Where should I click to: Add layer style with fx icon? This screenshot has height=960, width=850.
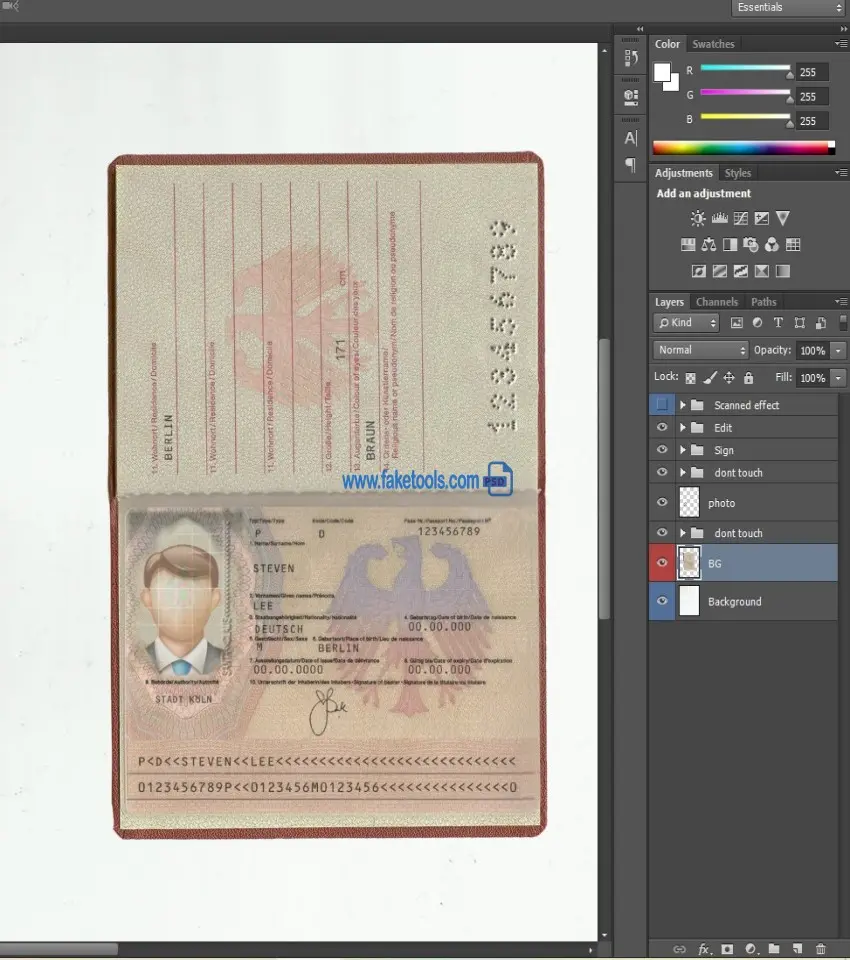(x=704, y=948)
